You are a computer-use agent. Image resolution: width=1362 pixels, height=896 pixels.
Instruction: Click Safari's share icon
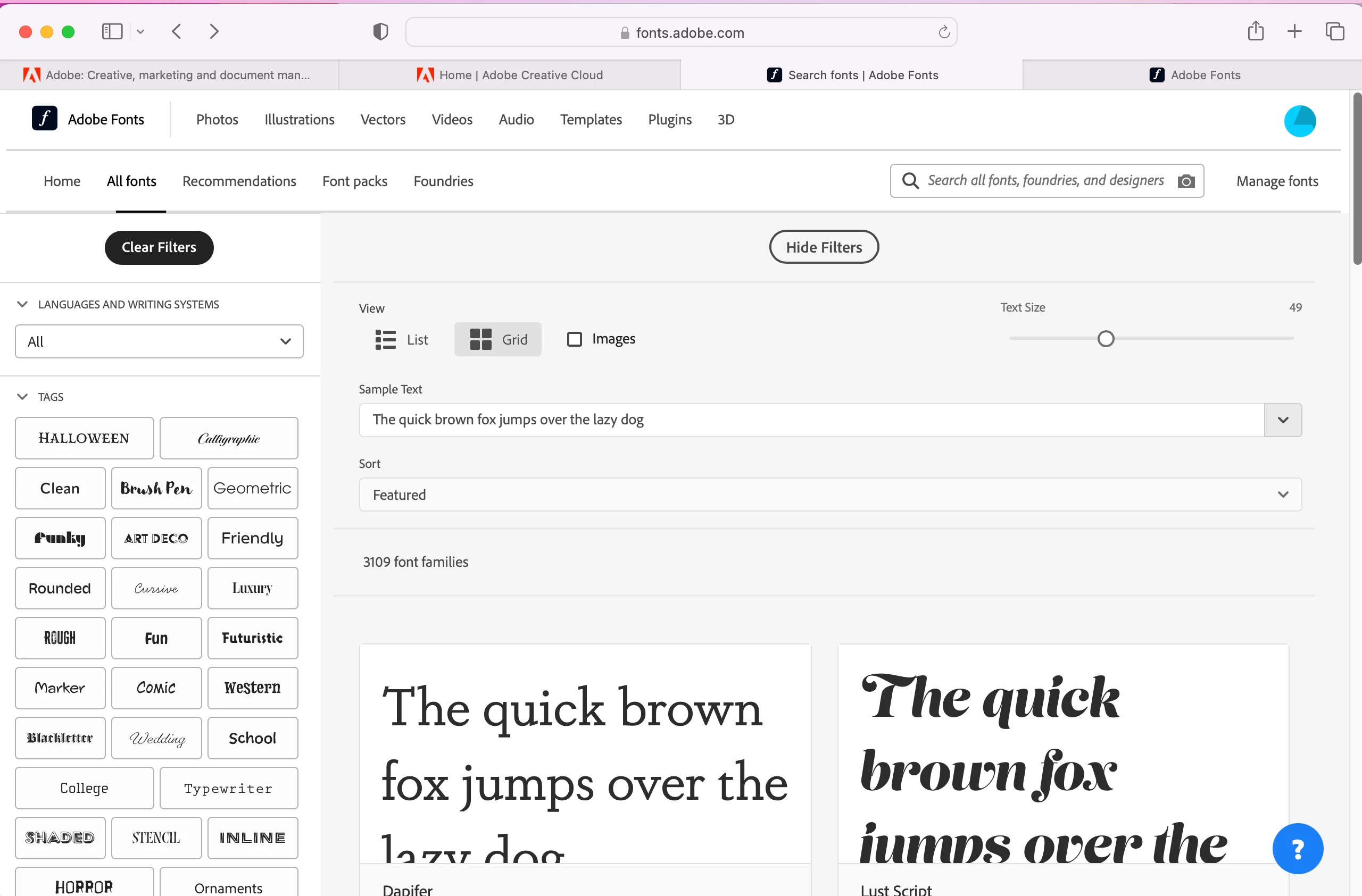(1255, 31)
